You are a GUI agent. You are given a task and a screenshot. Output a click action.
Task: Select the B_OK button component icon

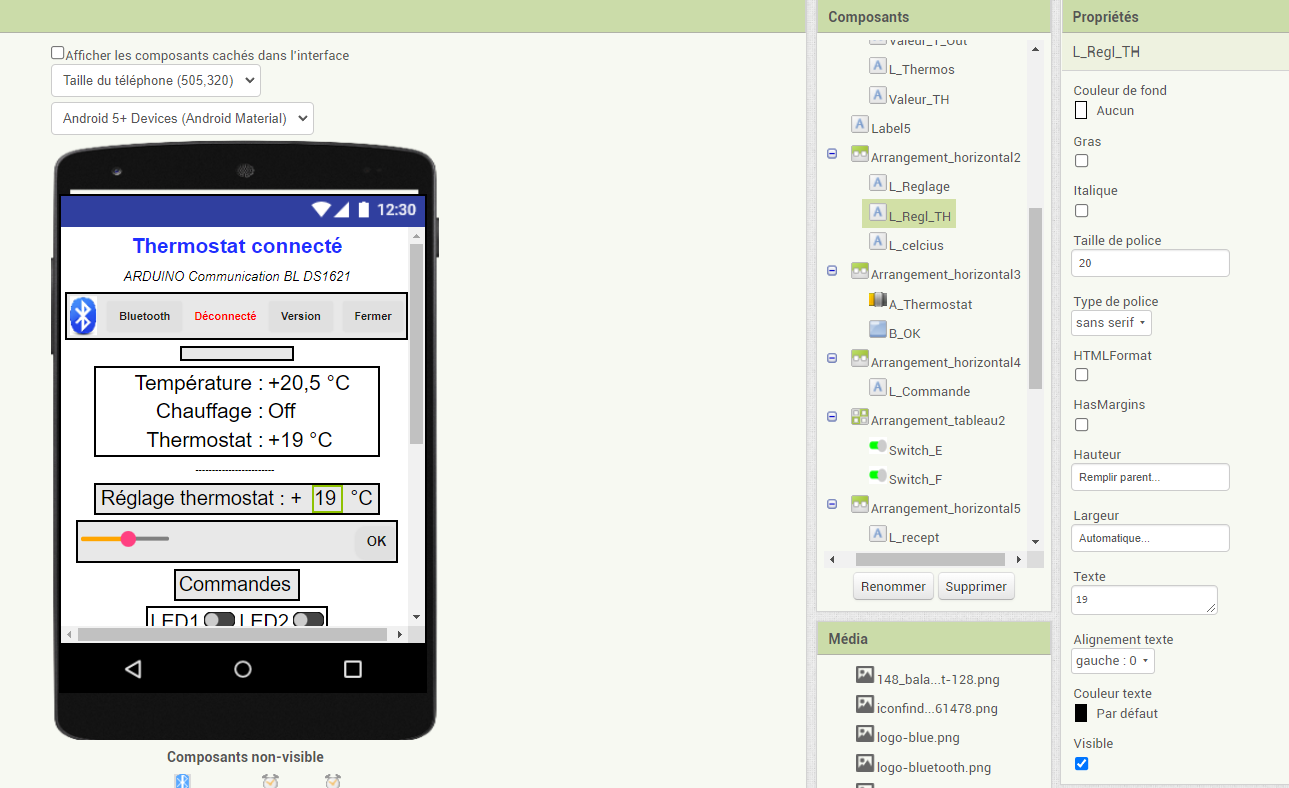coord(878,332)
